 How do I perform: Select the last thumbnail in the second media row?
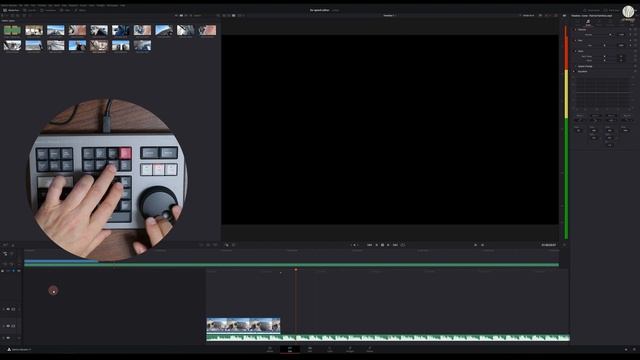[x=142, y=45]
